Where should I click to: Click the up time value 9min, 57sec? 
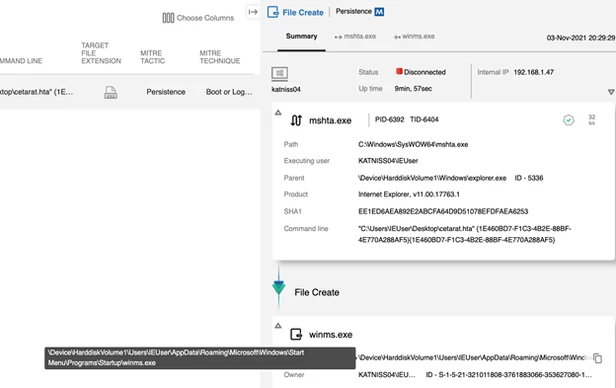click(413, 89)
